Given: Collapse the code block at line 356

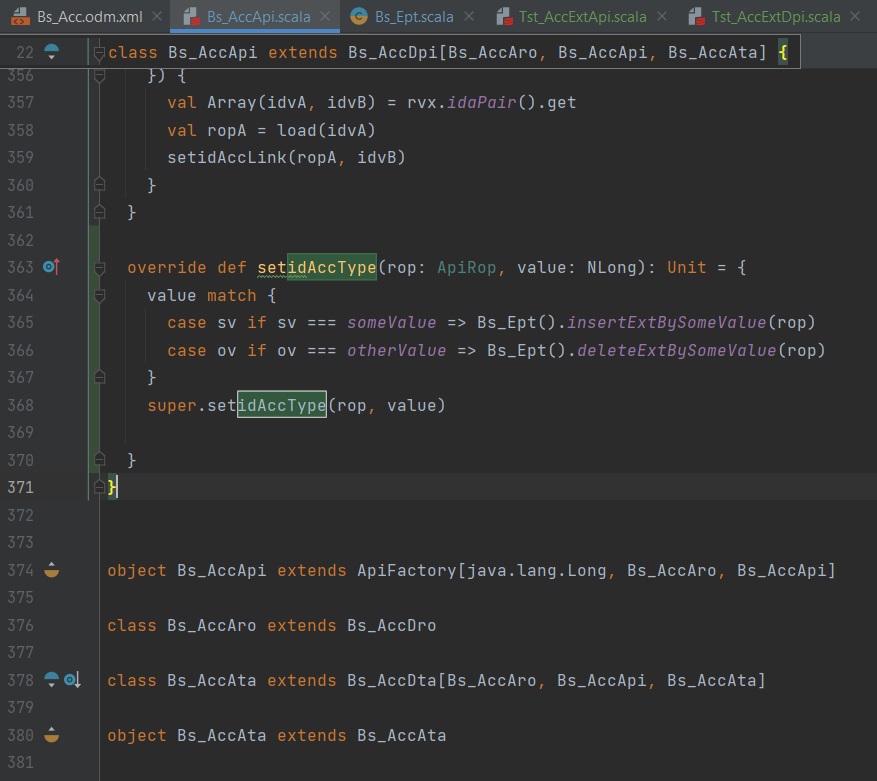Looking at the screenshot, I should click(x=99, y=76).
